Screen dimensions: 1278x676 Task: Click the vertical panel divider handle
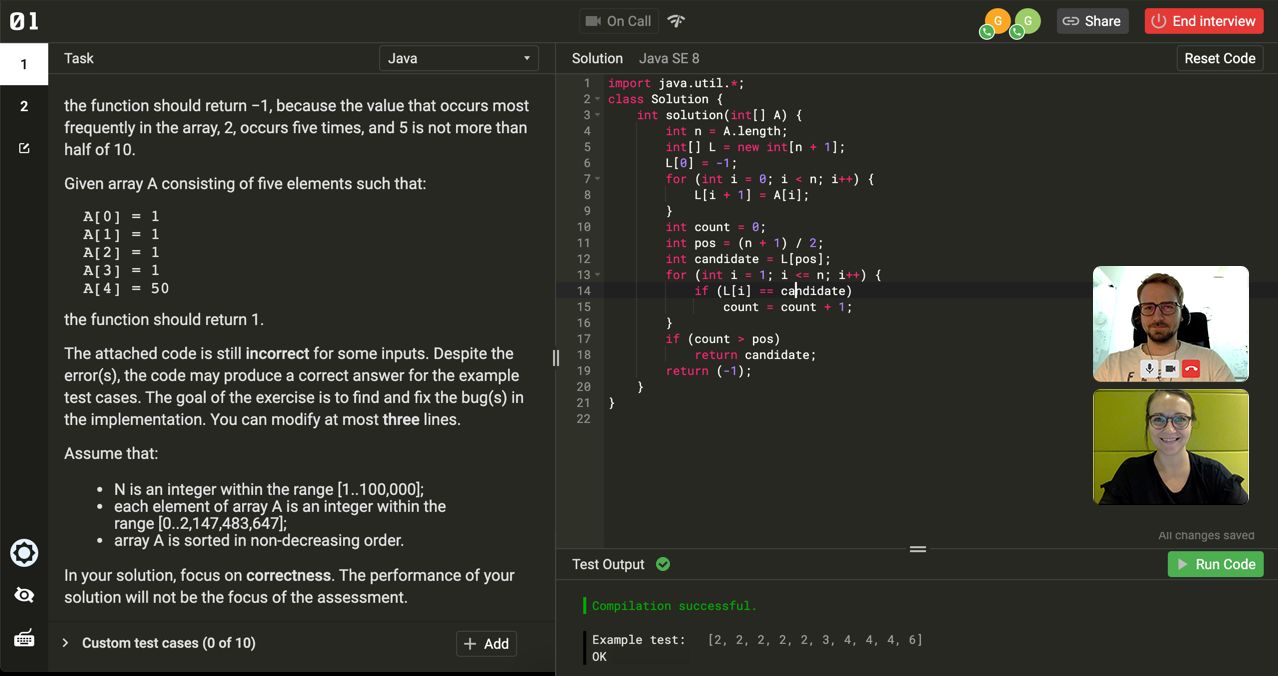coord(555,357)
